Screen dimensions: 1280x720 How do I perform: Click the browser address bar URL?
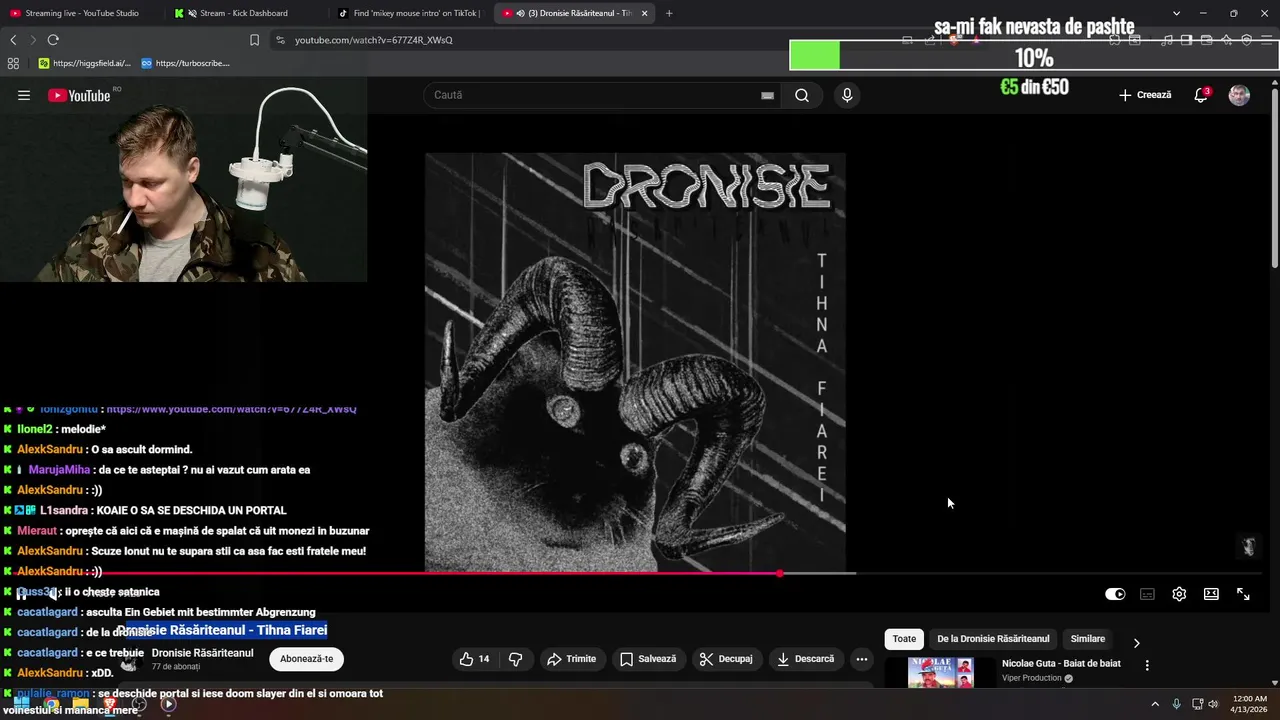(x=373, y=40)
